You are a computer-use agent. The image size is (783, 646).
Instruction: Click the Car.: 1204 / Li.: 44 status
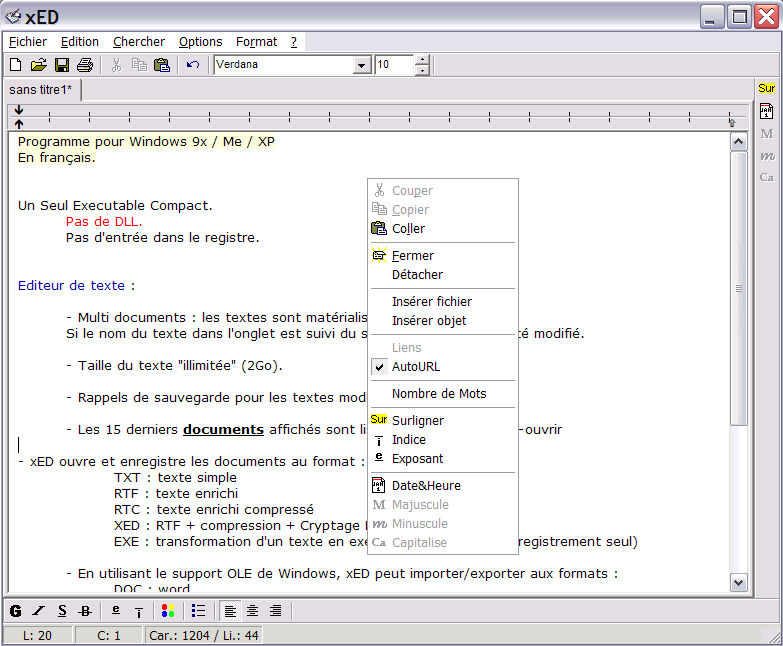[x=204, y=636]
